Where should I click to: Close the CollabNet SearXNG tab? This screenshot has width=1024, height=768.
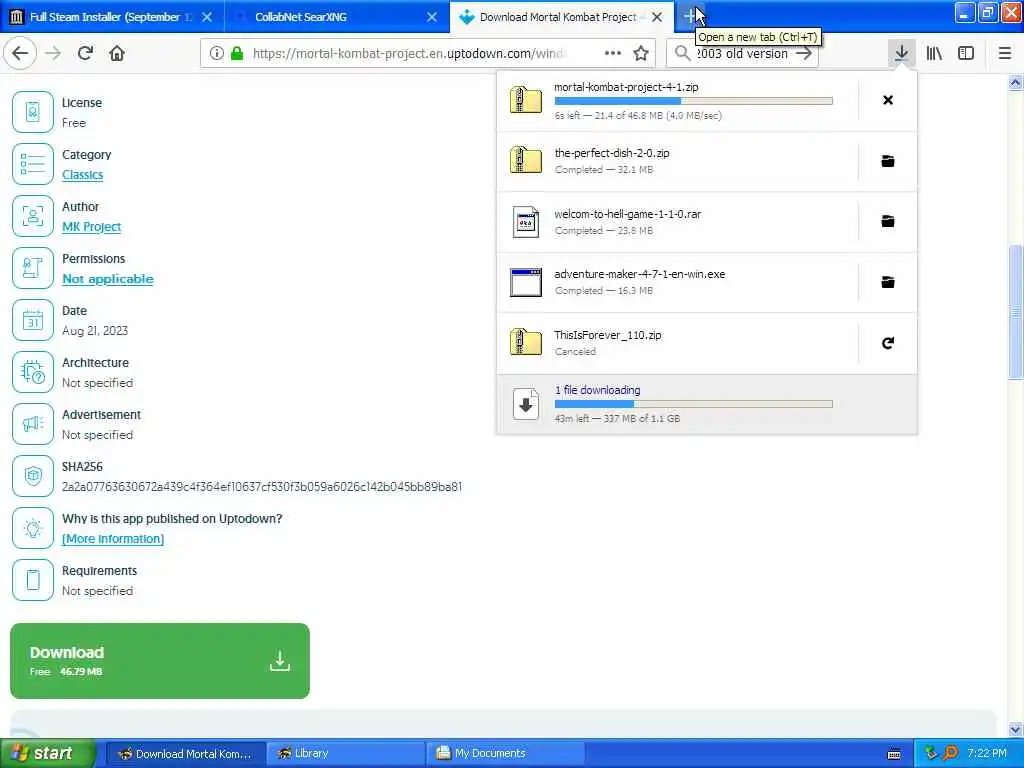tap(432, 17)
